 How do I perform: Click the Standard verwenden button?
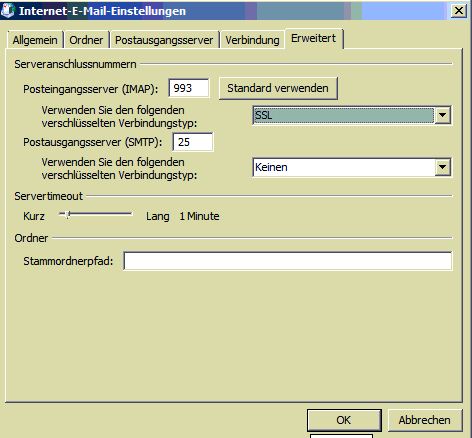point(278,88)
